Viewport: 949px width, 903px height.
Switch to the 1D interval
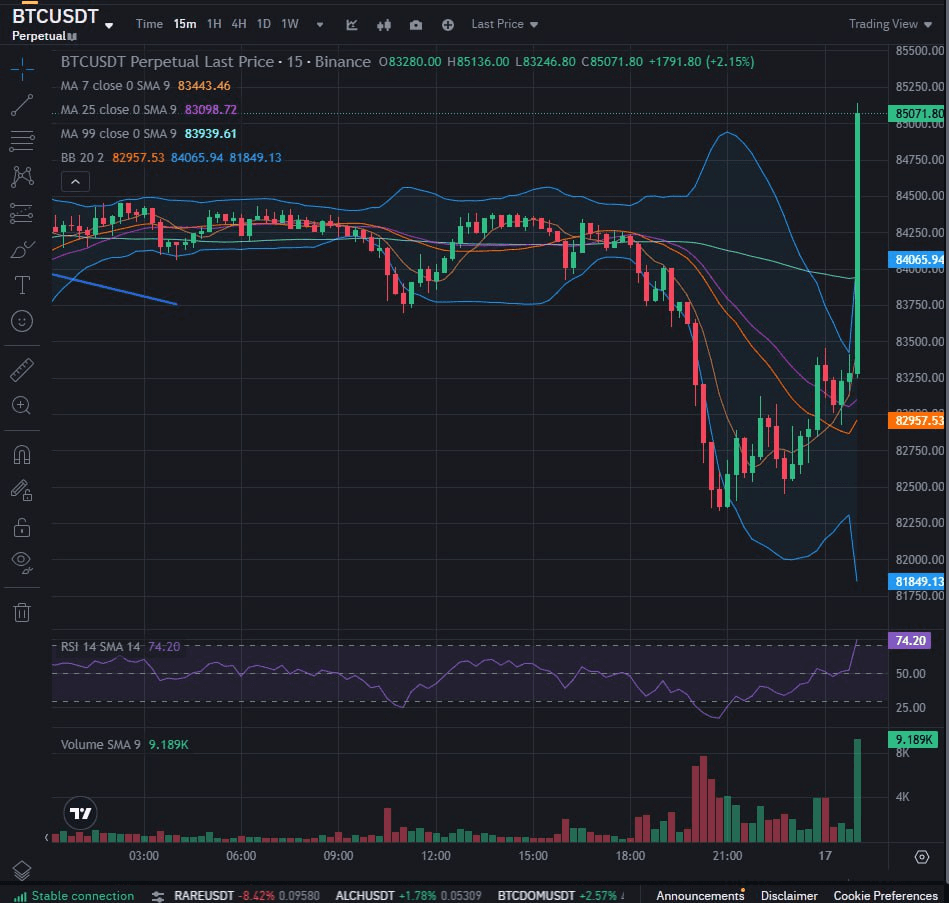tap(264, 24)
